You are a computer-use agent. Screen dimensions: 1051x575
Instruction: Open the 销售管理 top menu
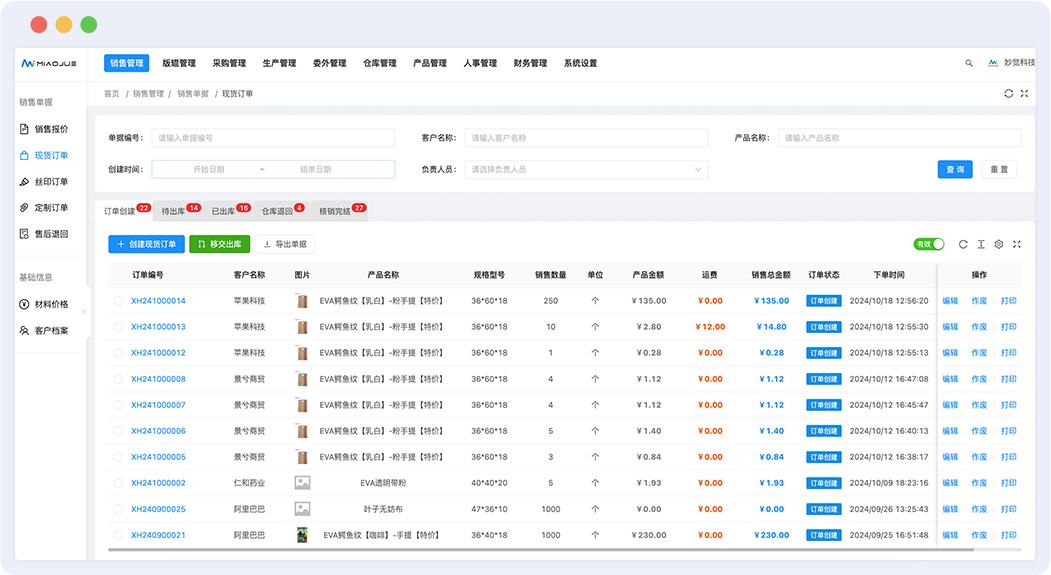tap(127, 63)
